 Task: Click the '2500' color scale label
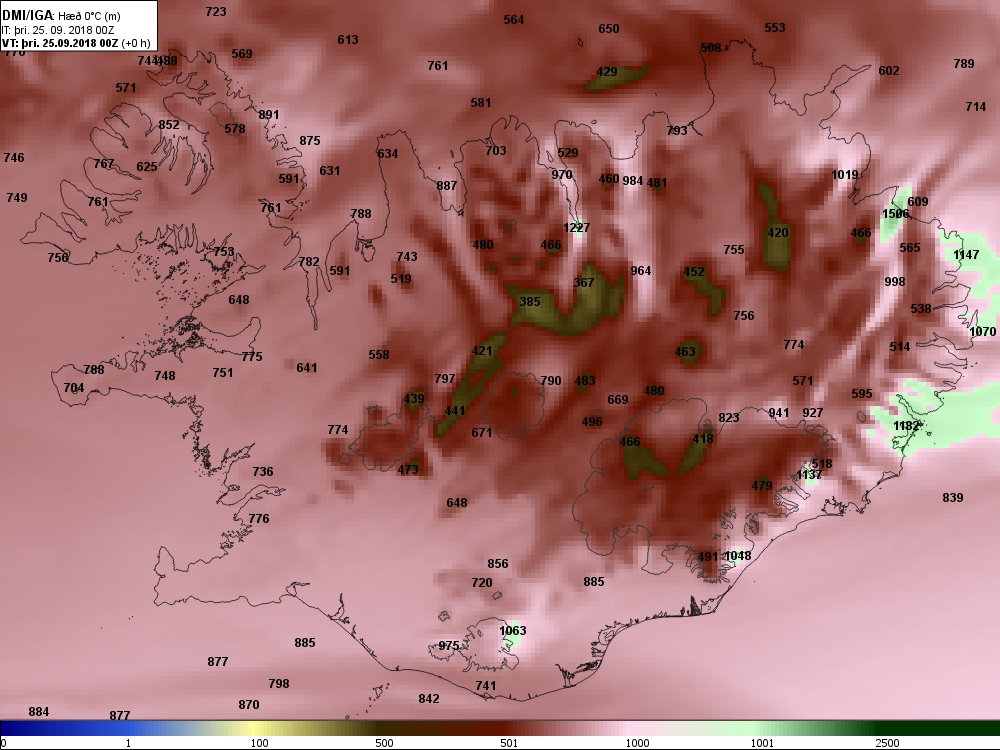pos(887,743)
